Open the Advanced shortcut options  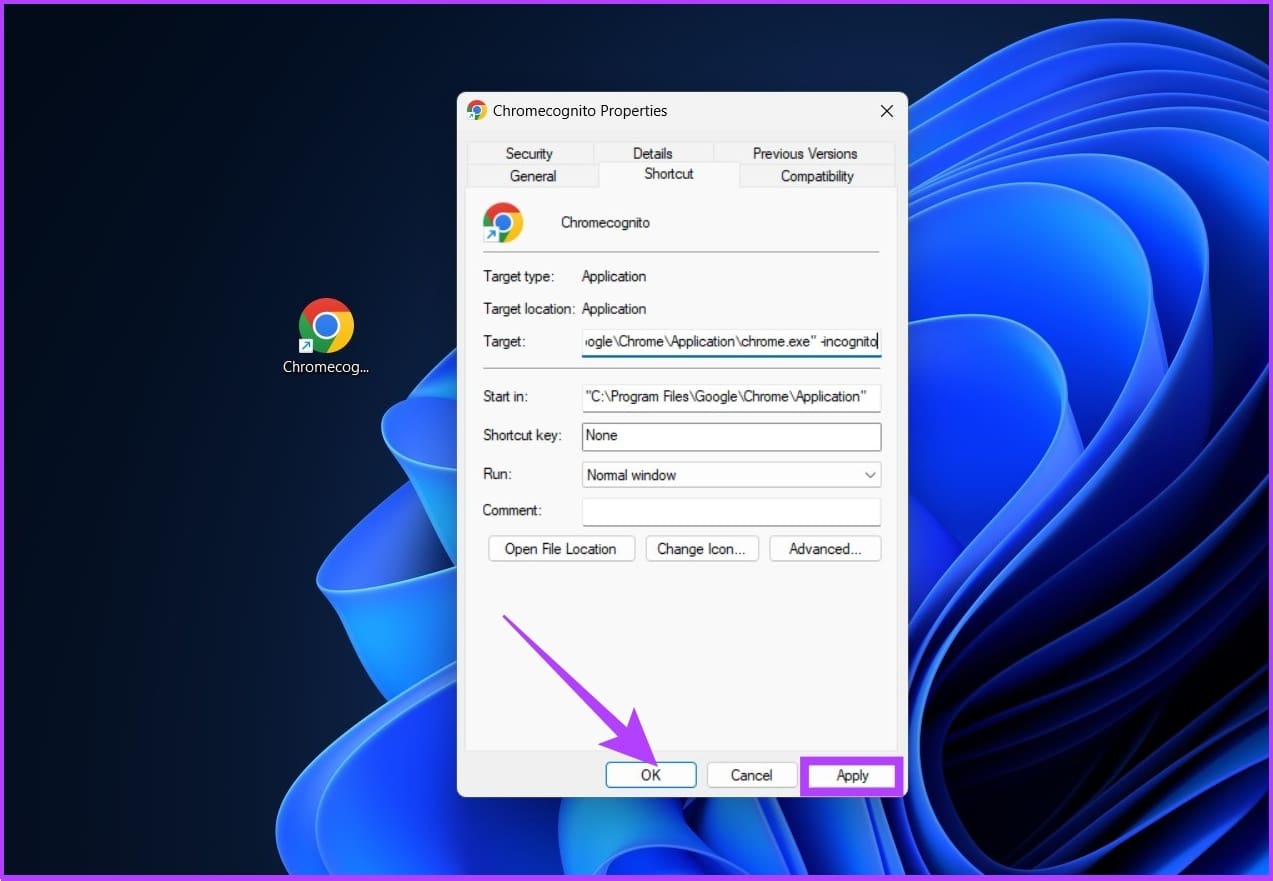click(x=825, y=549)
